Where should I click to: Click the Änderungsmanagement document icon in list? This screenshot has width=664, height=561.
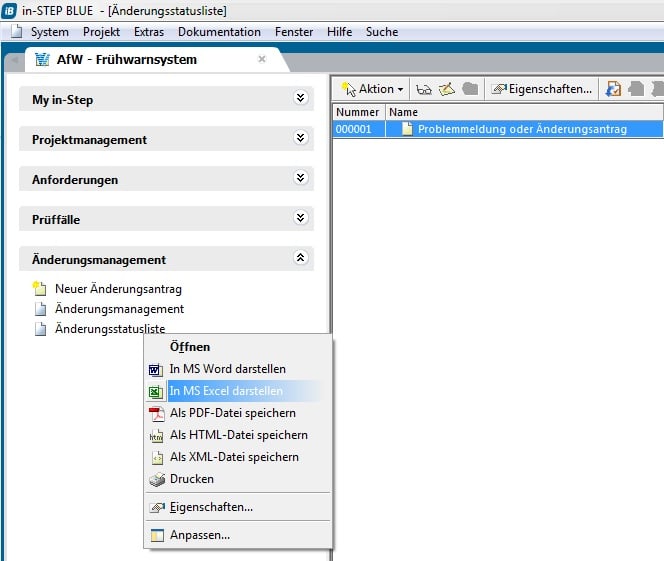point(40,309)
